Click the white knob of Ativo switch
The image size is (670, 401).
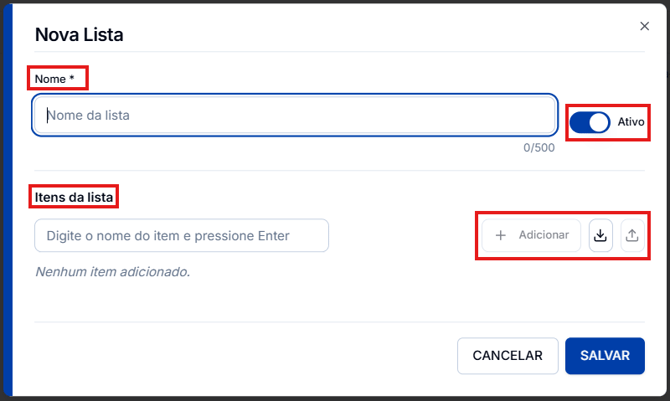599,122
